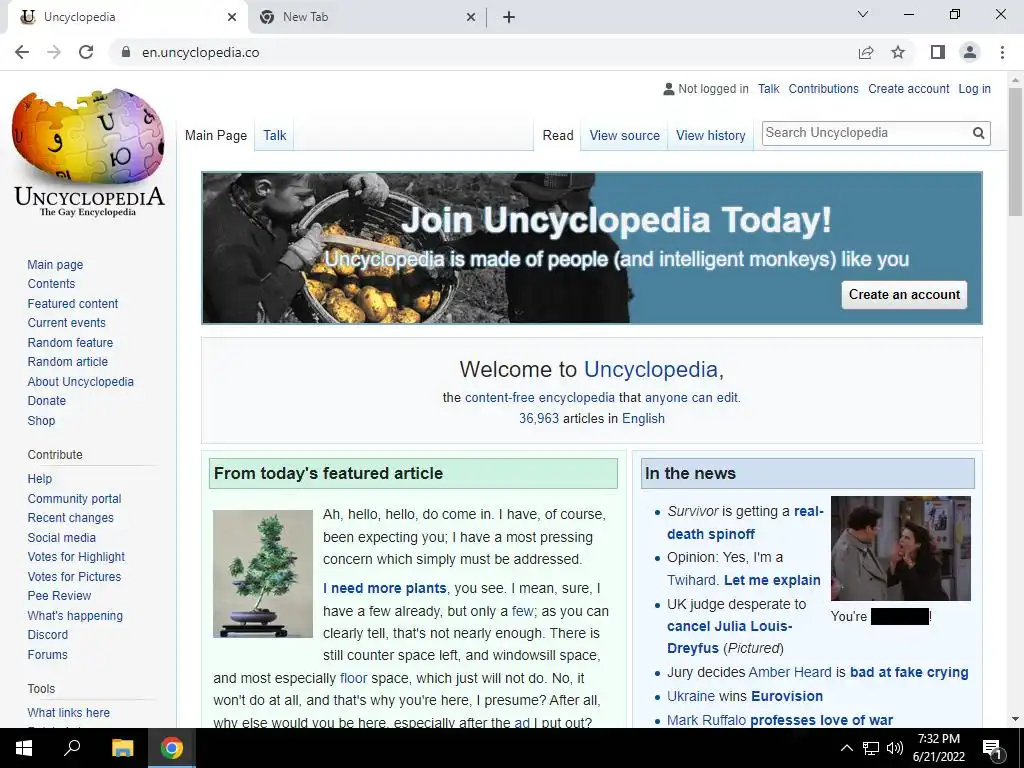Viewport: 1024px width, 768px height.
Task: Open the tab search chevron
Action: [863, 14]
